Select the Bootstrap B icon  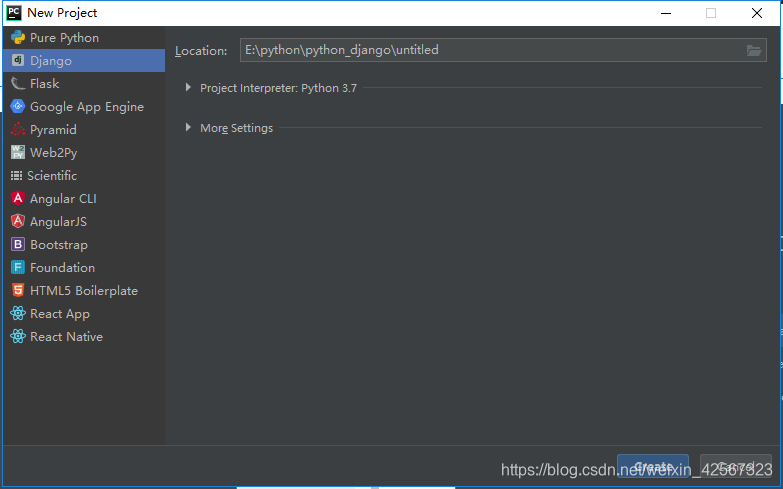coord(18,244)
